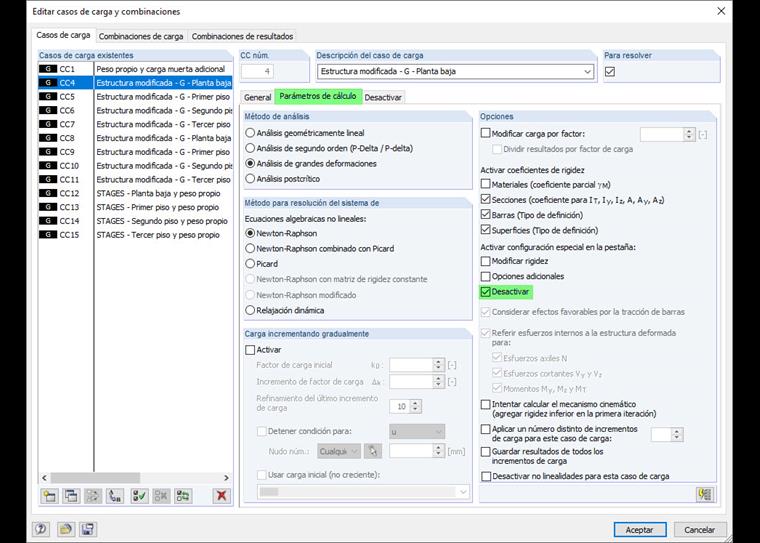
Task: Tick Aplicar un número distinto de incrementos
Action: point(486,429)
